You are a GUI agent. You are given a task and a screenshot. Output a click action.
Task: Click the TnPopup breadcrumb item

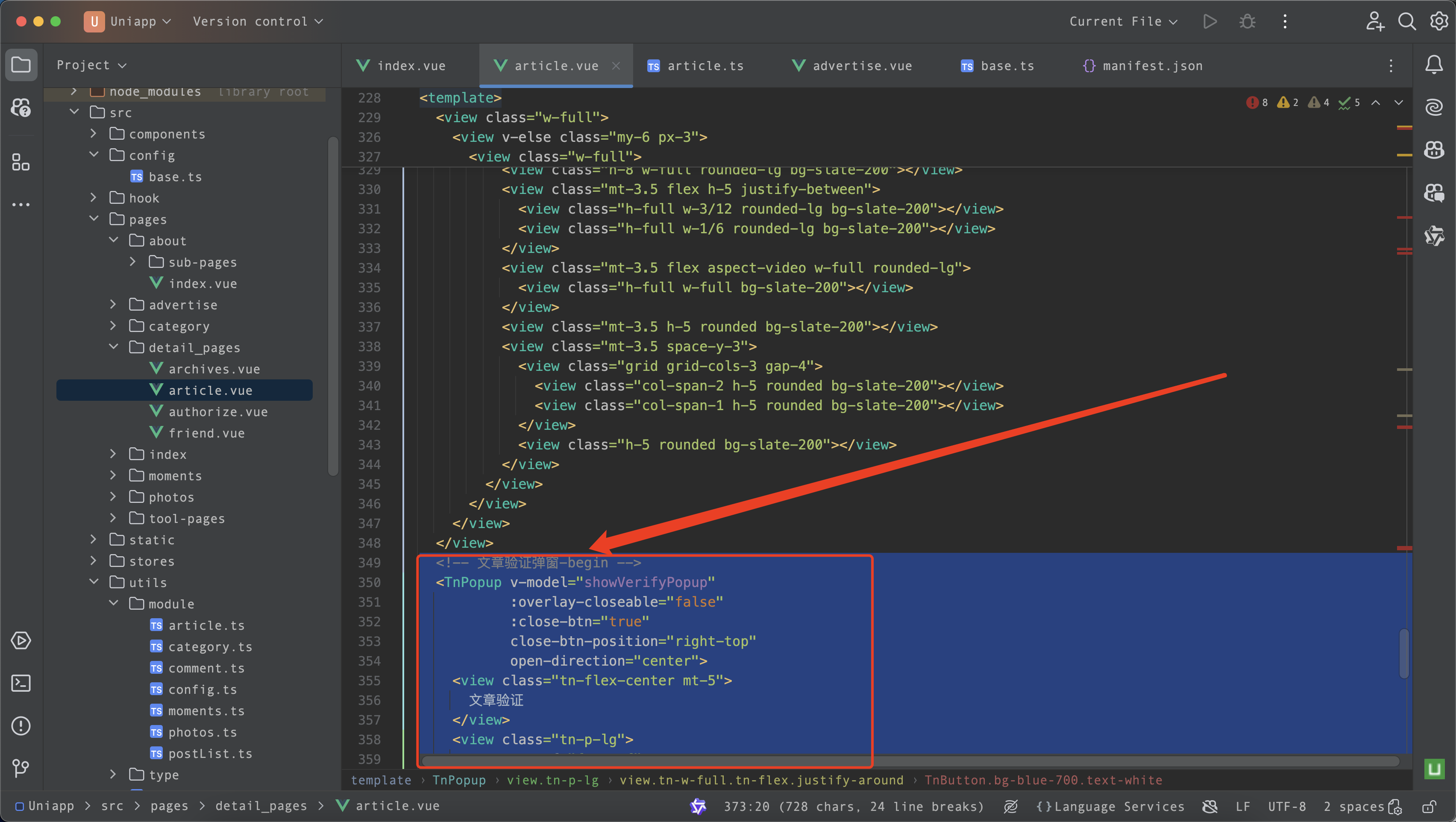tap(458, 780)
